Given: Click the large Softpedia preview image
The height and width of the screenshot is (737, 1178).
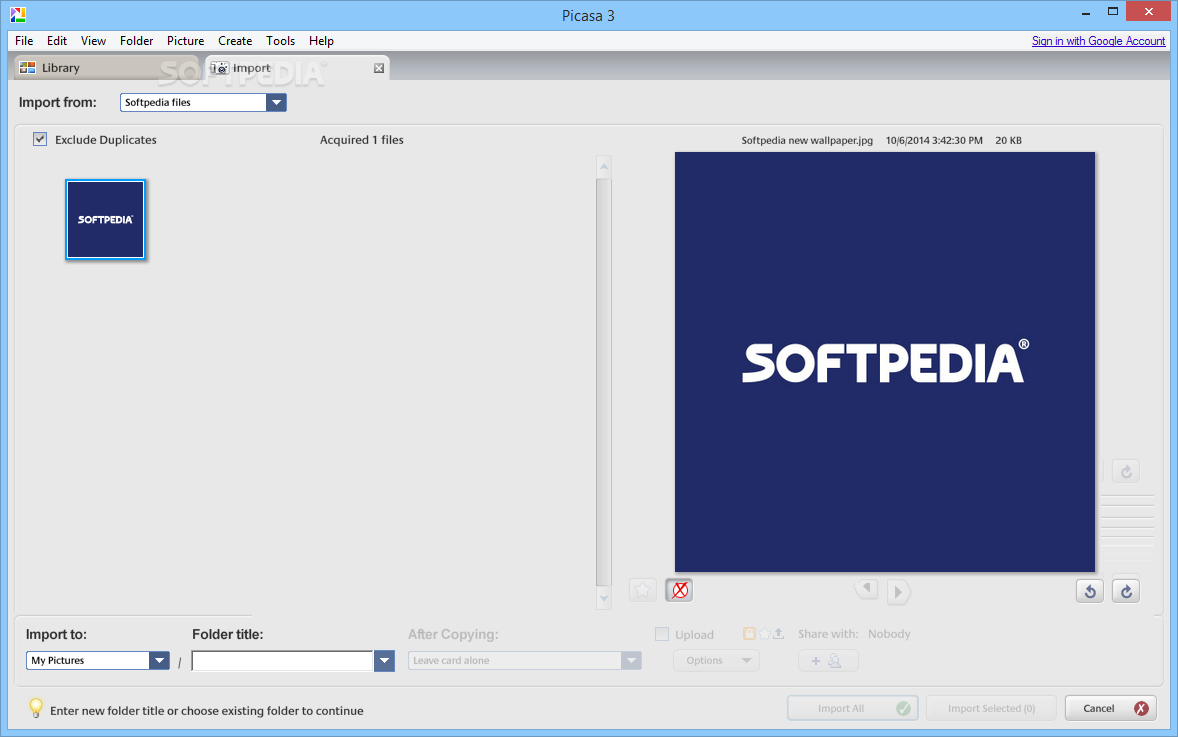Looking at the screenshot, I should (x=885, y=362).
